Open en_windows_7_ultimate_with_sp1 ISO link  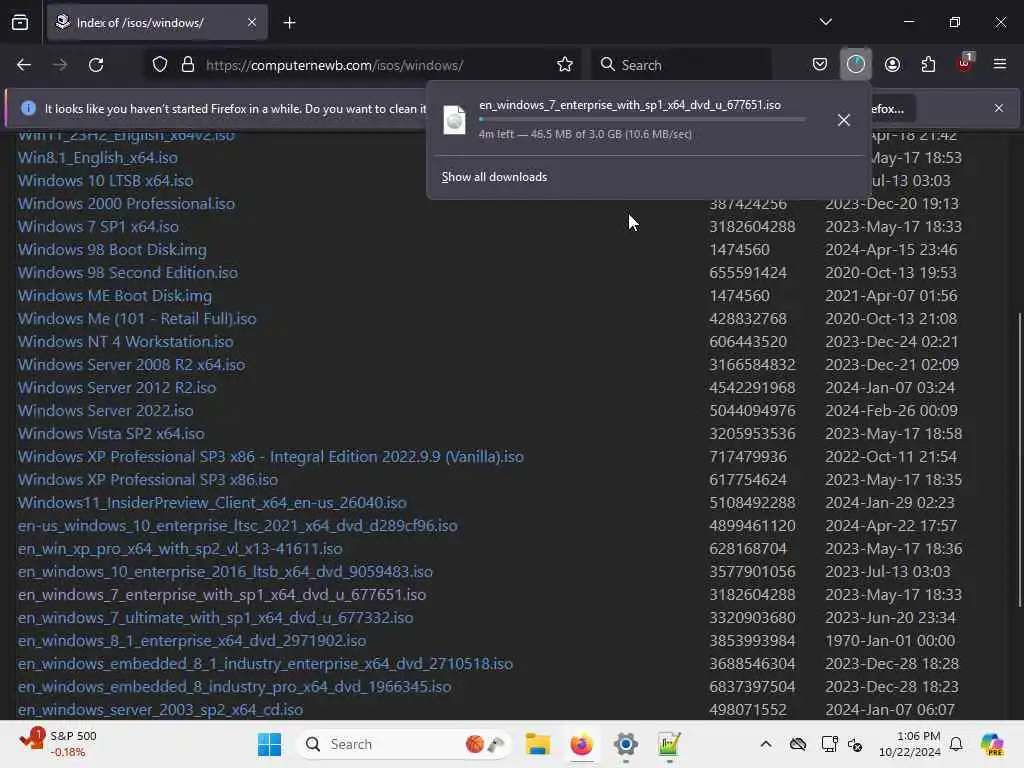click(x=216, y=618)
